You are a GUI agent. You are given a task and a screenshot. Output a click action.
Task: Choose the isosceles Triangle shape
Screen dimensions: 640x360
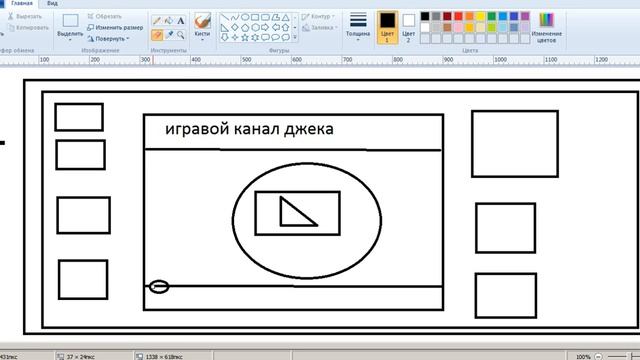(x=286, y=17)
